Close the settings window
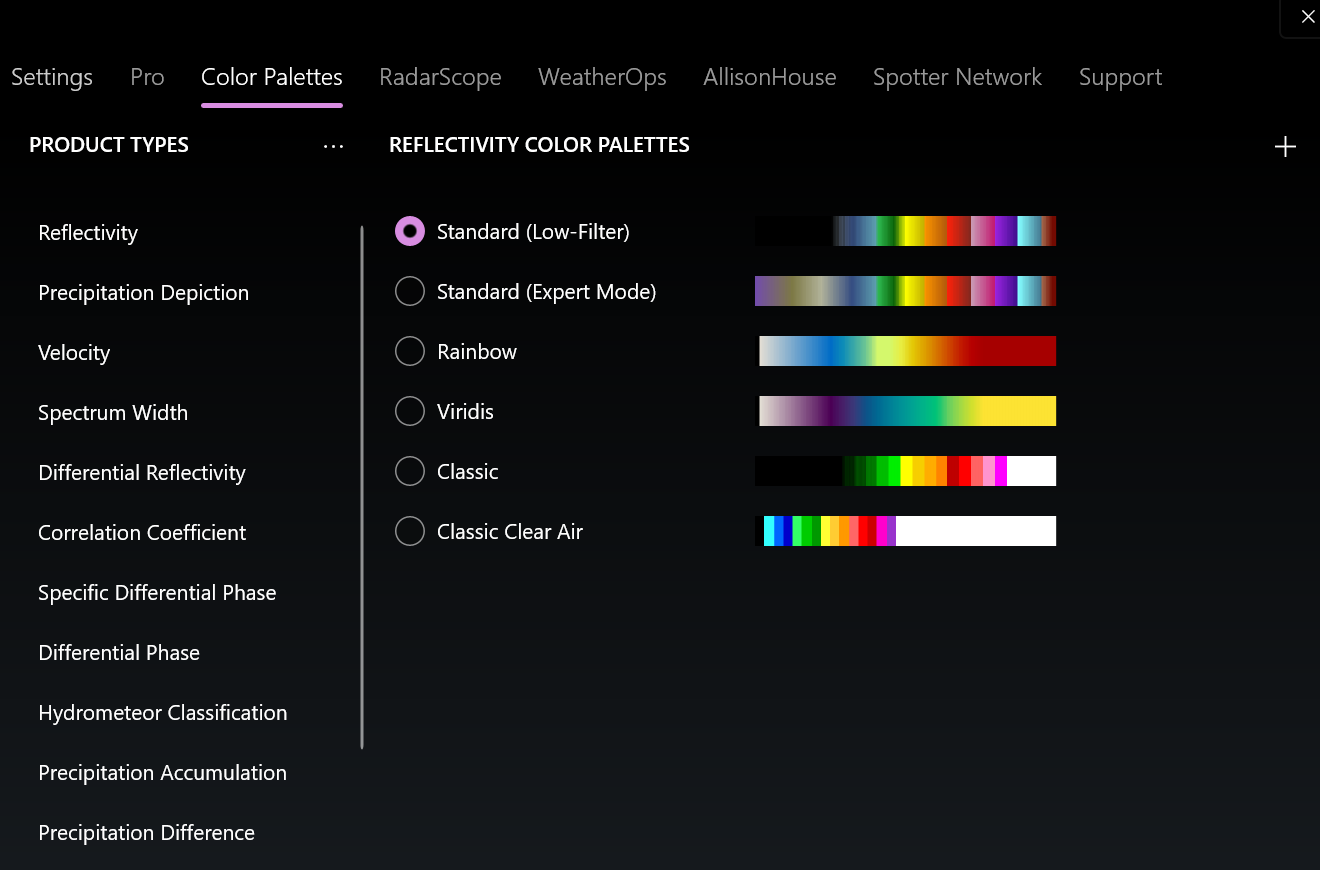 [1307, 17]
